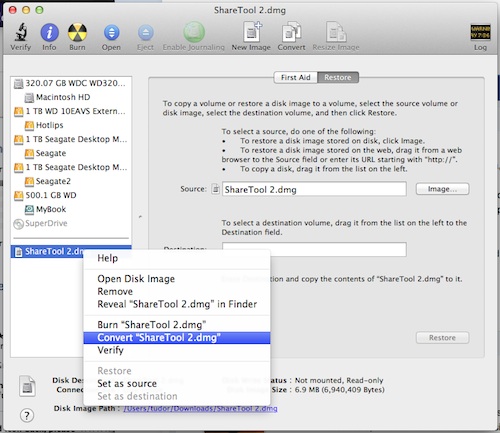Click the disk image icon beside Source field
This screenshot has width=500, height=433.
pos(216,189)
